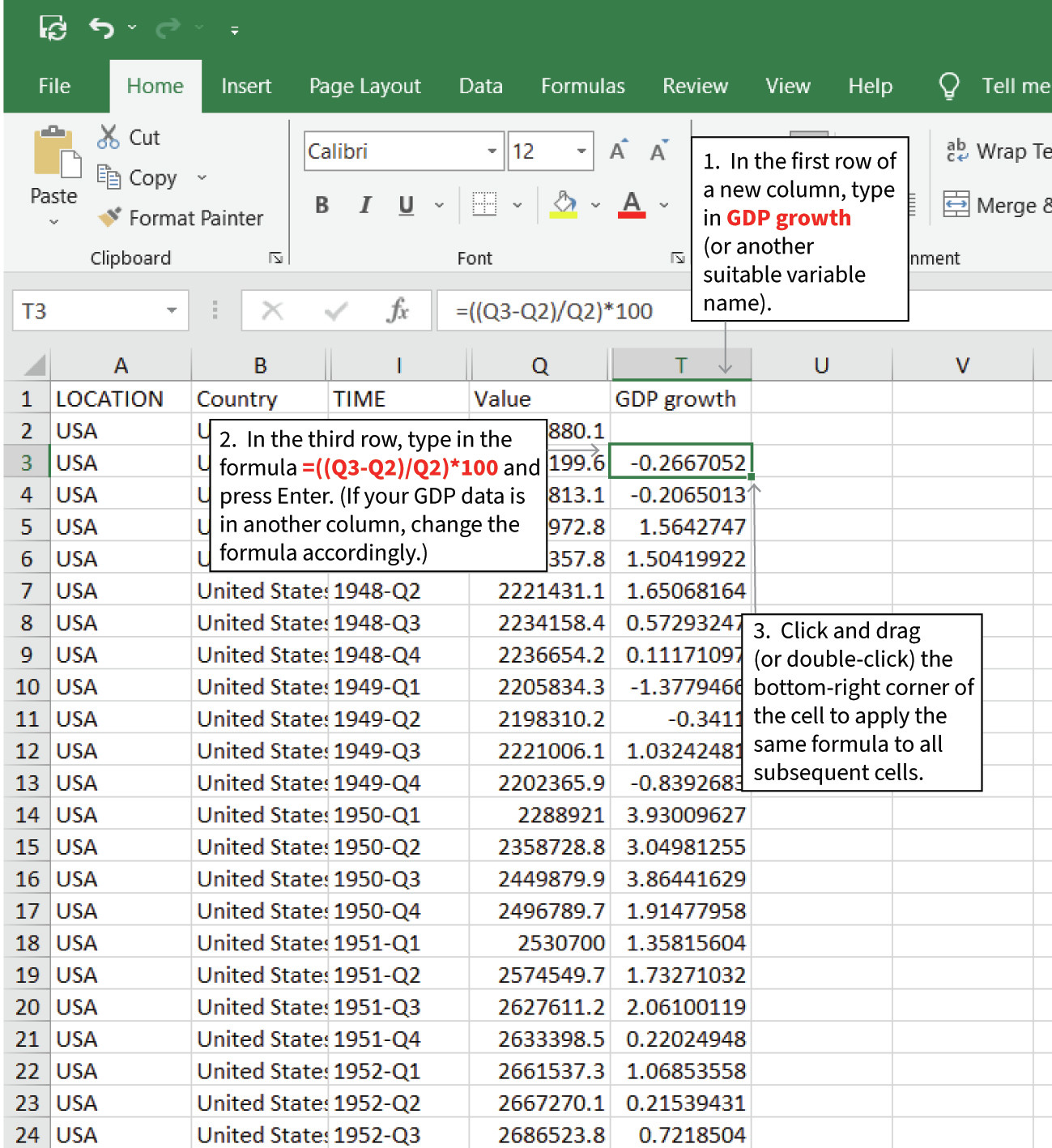Expand the border style dropdown
The height and width of the screenshot is (1148, 1052).
[x=517, y=204]
